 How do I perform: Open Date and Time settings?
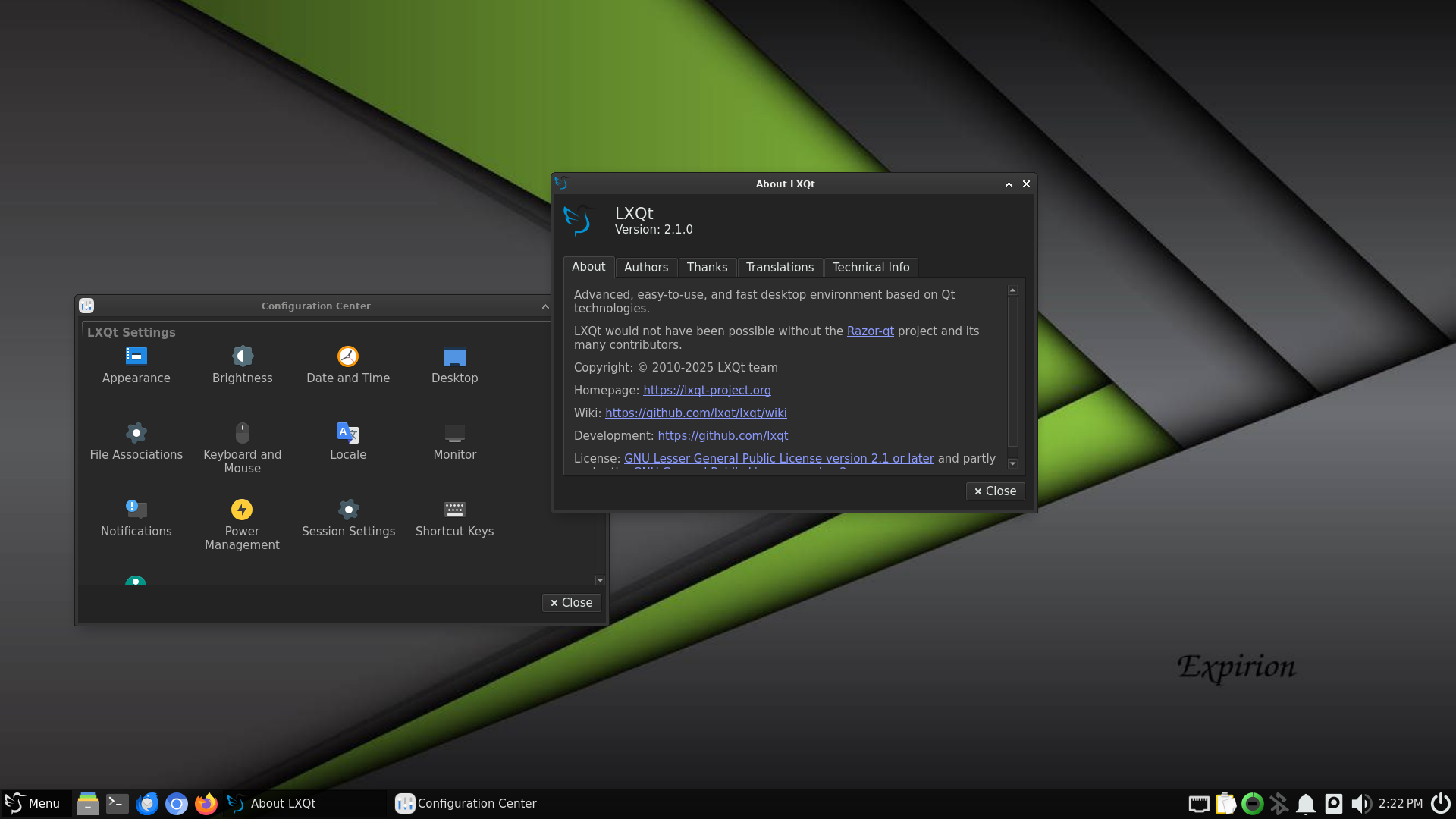coord(348,366)
